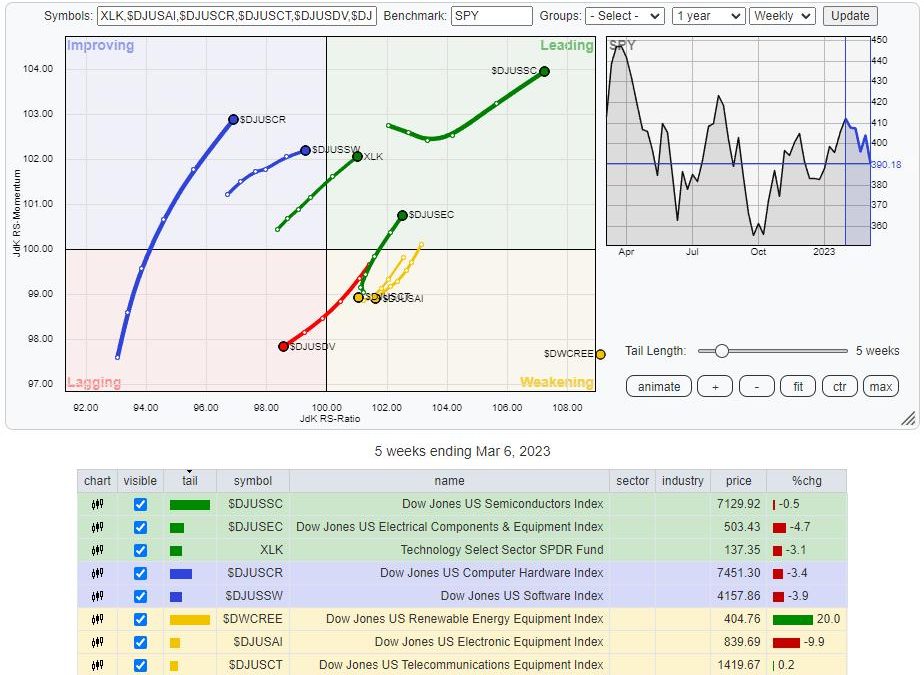Focus the Benchmark SPY input field

tap(491, 16)
